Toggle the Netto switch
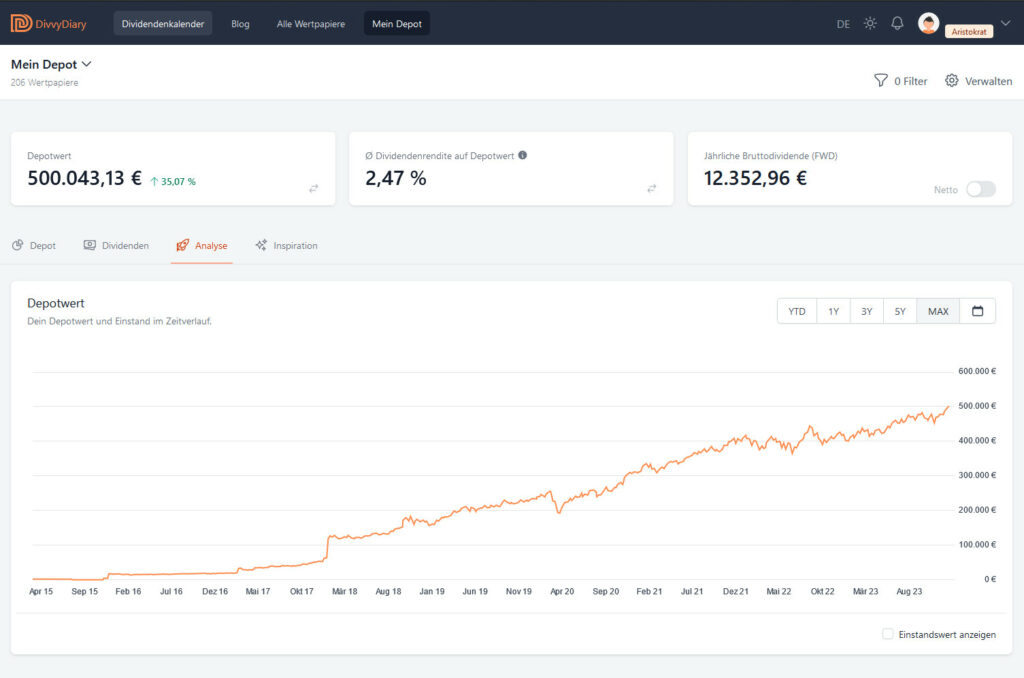 coord(981,189)
